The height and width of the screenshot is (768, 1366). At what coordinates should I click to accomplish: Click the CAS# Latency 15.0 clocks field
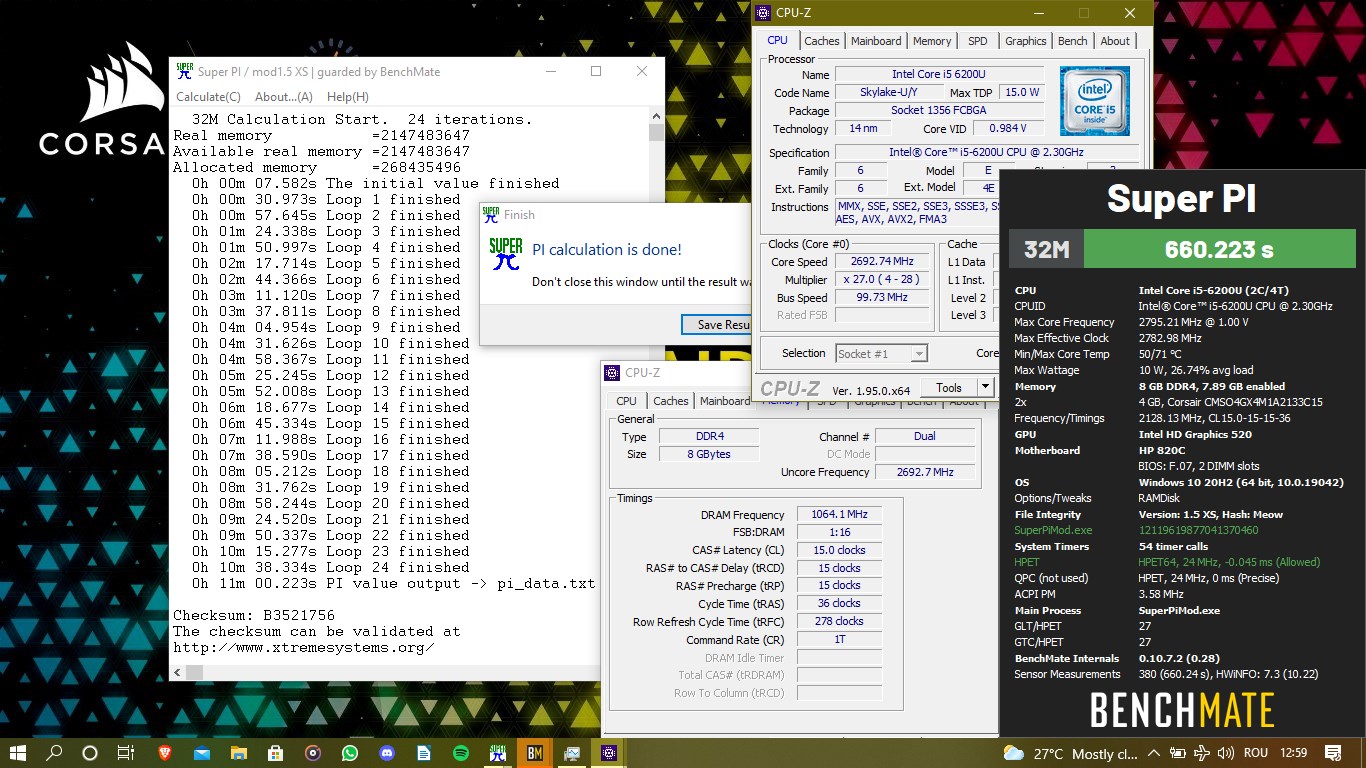pyautogui.click(x=839, y=550)
